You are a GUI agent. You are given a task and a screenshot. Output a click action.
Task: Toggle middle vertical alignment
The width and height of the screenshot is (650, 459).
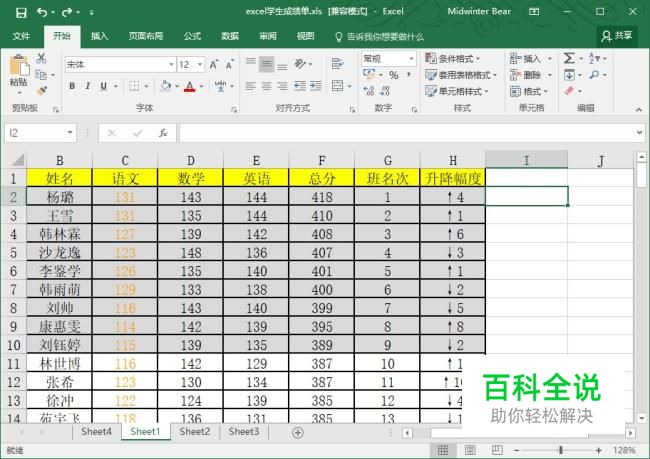tap(267, 63)
